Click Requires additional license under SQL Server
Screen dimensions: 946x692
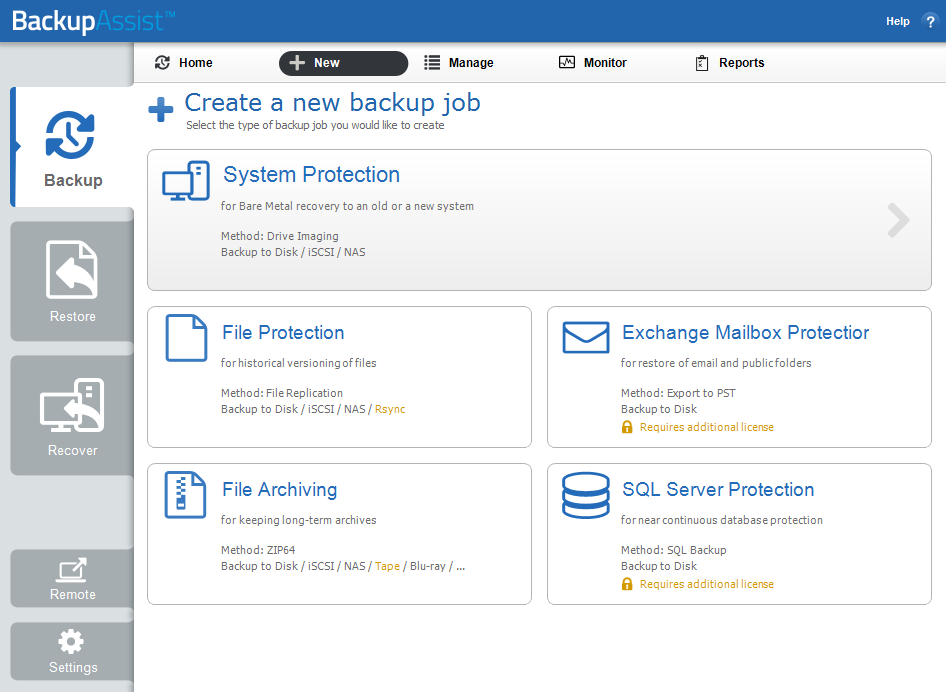click(x=706, y=584)
